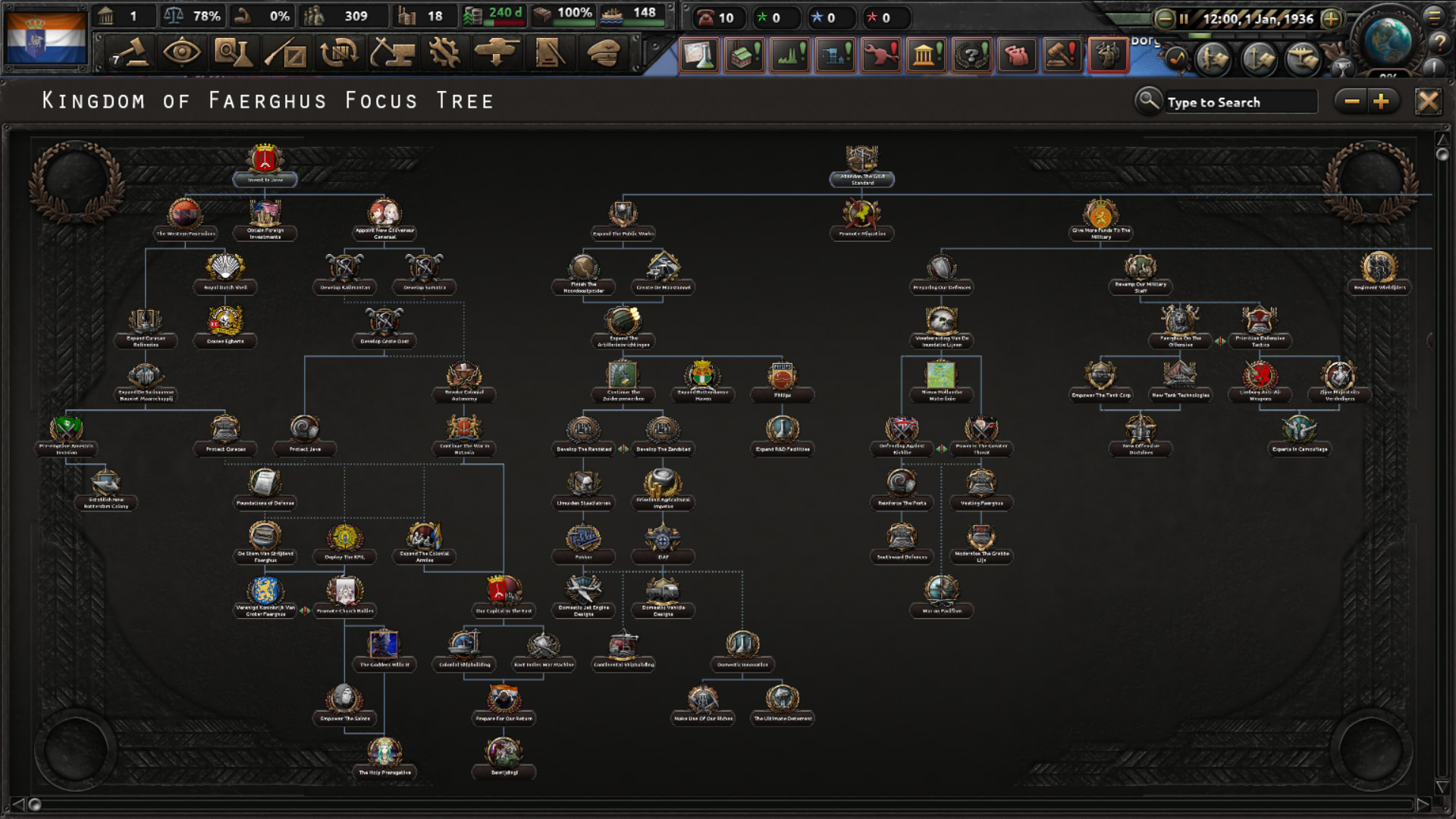Decrease game speed with minus button
This screenshot has width=1456, height=819.
pyautogui.click(x=1165, y=19)
